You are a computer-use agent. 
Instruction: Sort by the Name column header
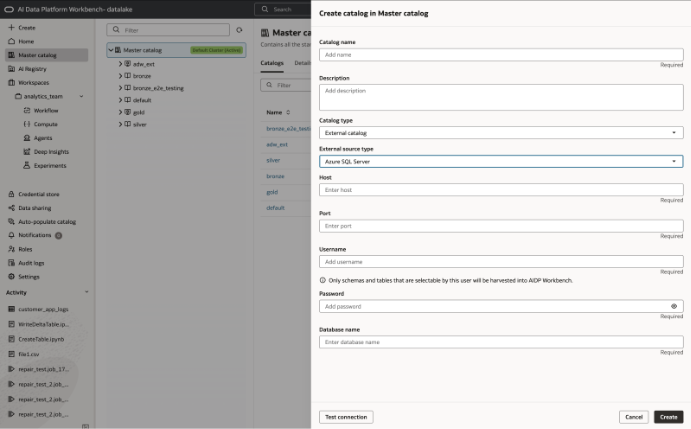click(278, 112)
